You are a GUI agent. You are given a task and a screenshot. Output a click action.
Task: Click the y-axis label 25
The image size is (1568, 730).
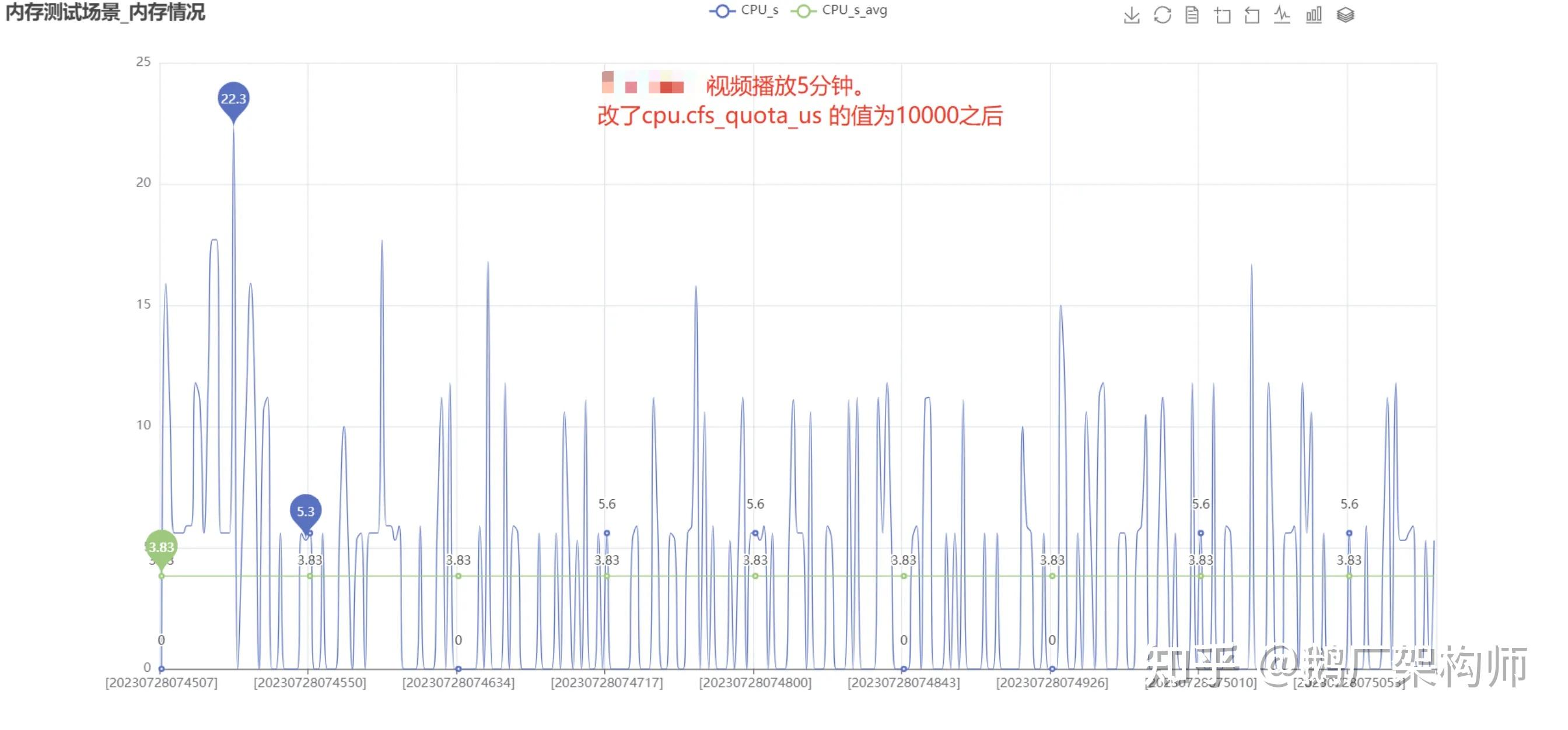143,62
